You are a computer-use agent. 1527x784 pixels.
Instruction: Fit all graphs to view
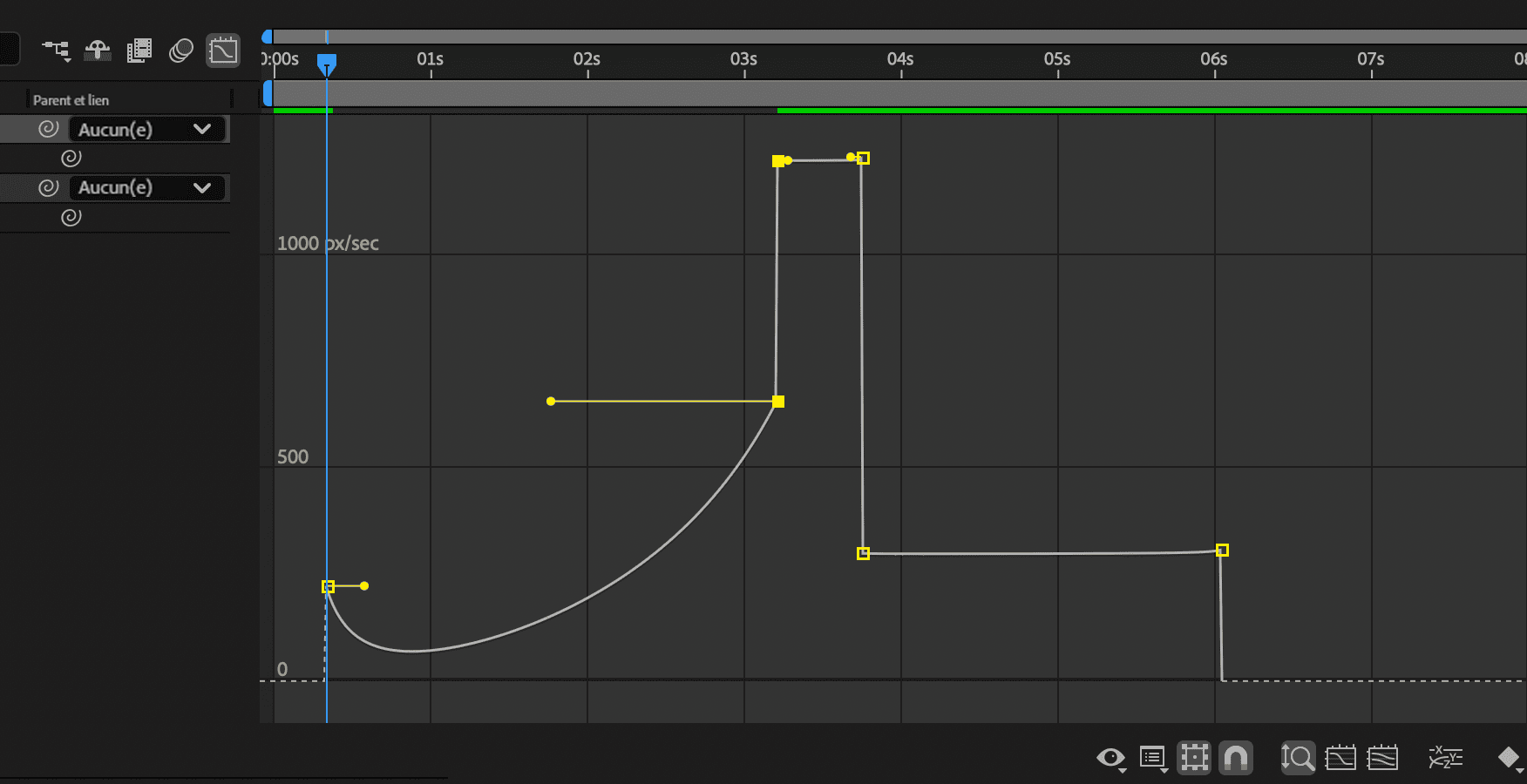tap(1385, 757)
